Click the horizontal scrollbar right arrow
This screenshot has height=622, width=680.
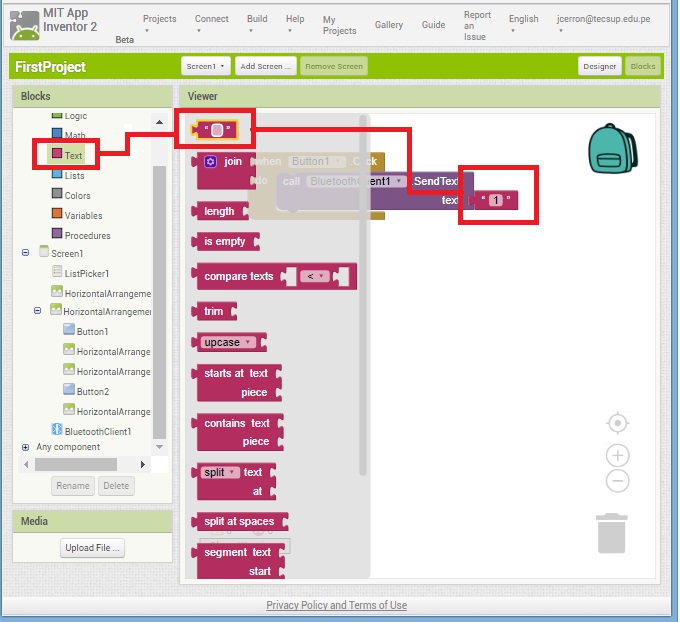(143, 465)
